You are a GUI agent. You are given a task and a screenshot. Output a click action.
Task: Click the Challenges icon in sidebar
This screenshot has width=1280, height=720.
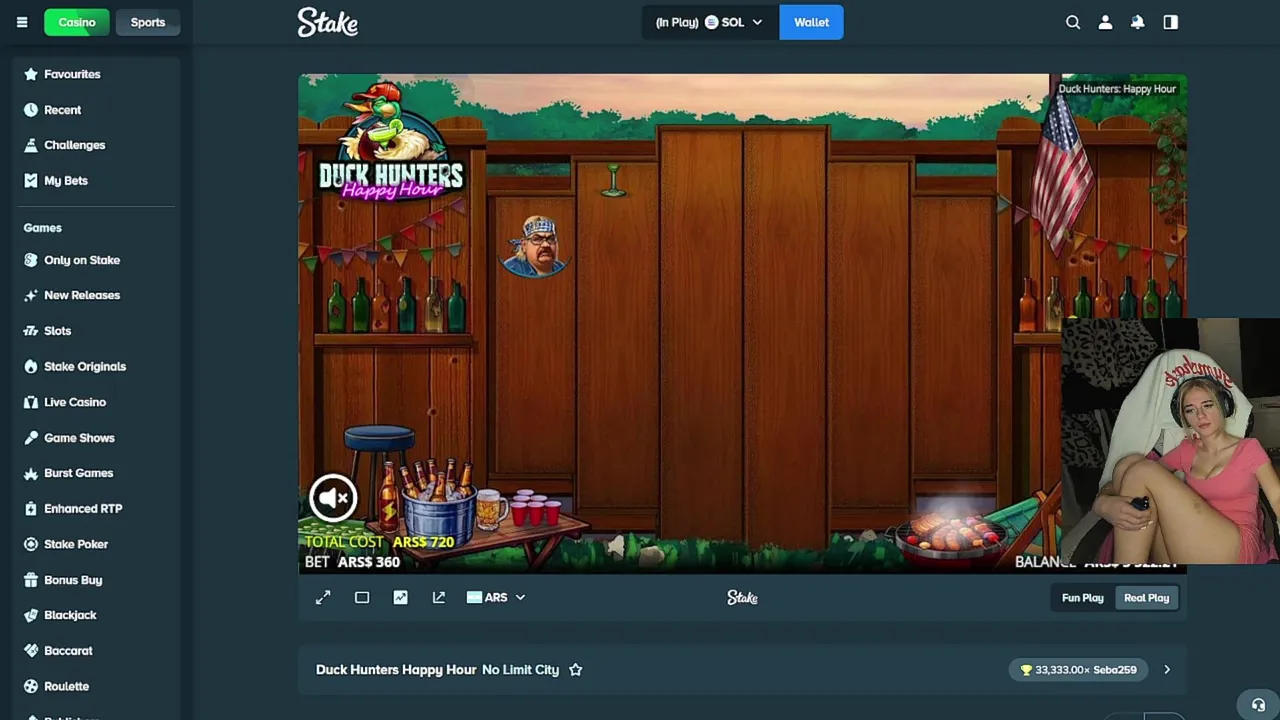point(31,145)
